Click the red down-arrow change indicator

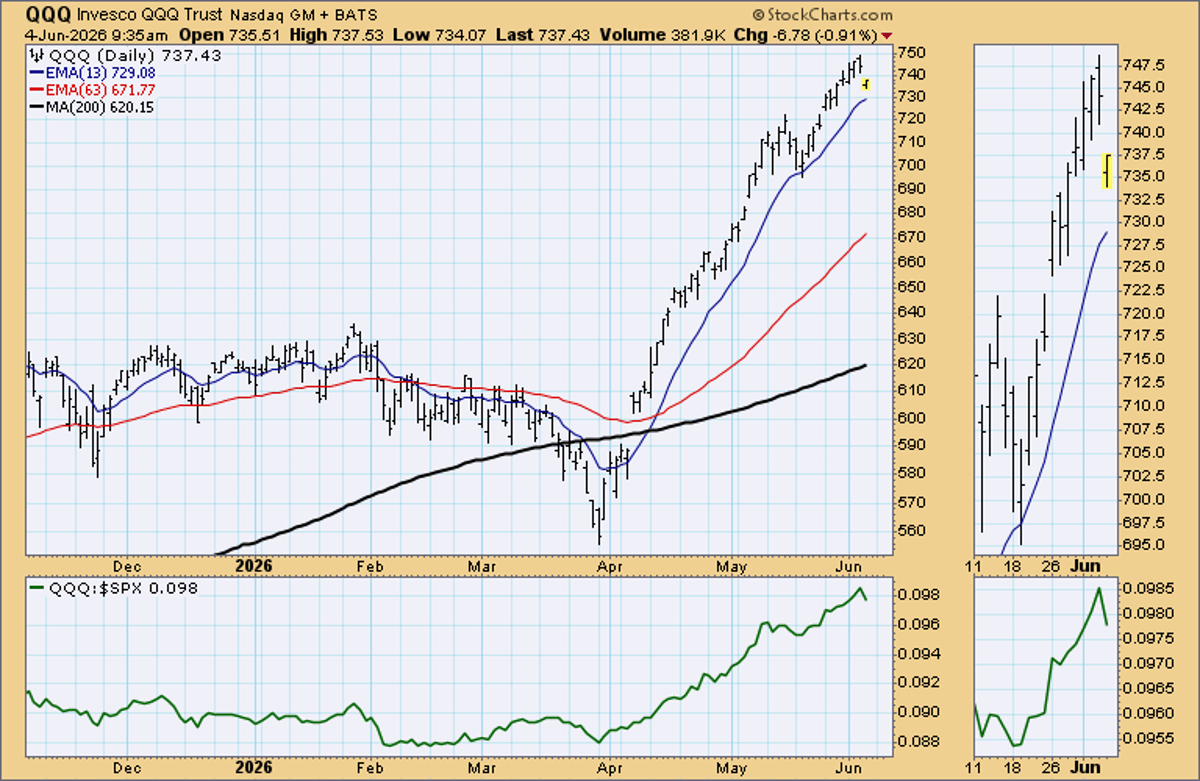[x=887, y=37]
